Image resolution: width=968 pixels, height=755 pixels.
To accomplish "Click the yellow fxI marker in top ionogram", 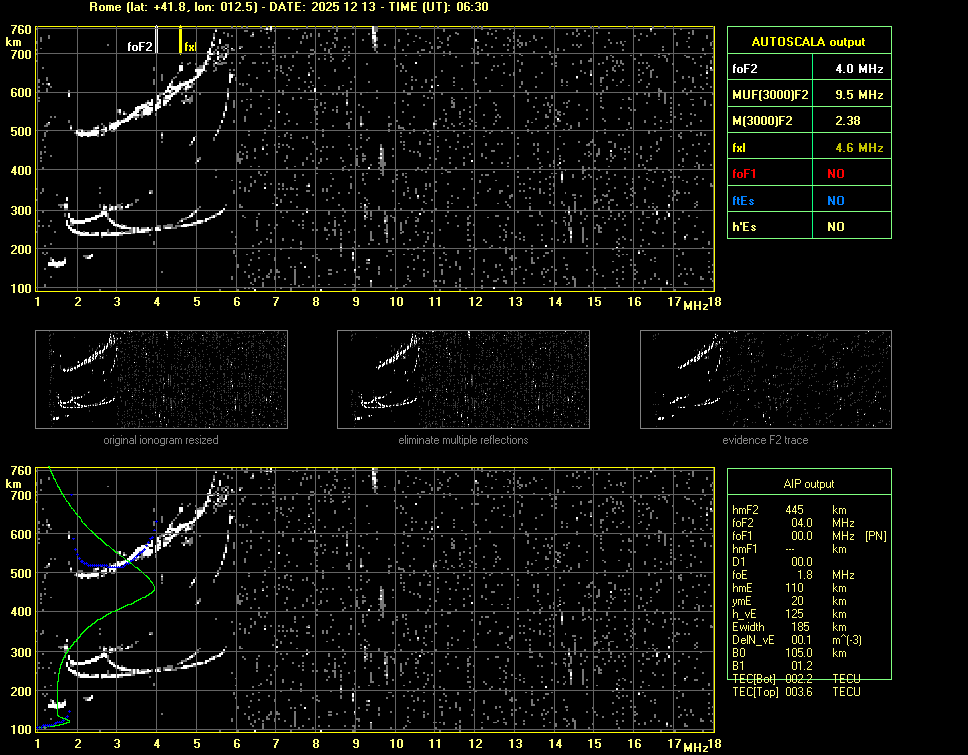I will [189, 46].
